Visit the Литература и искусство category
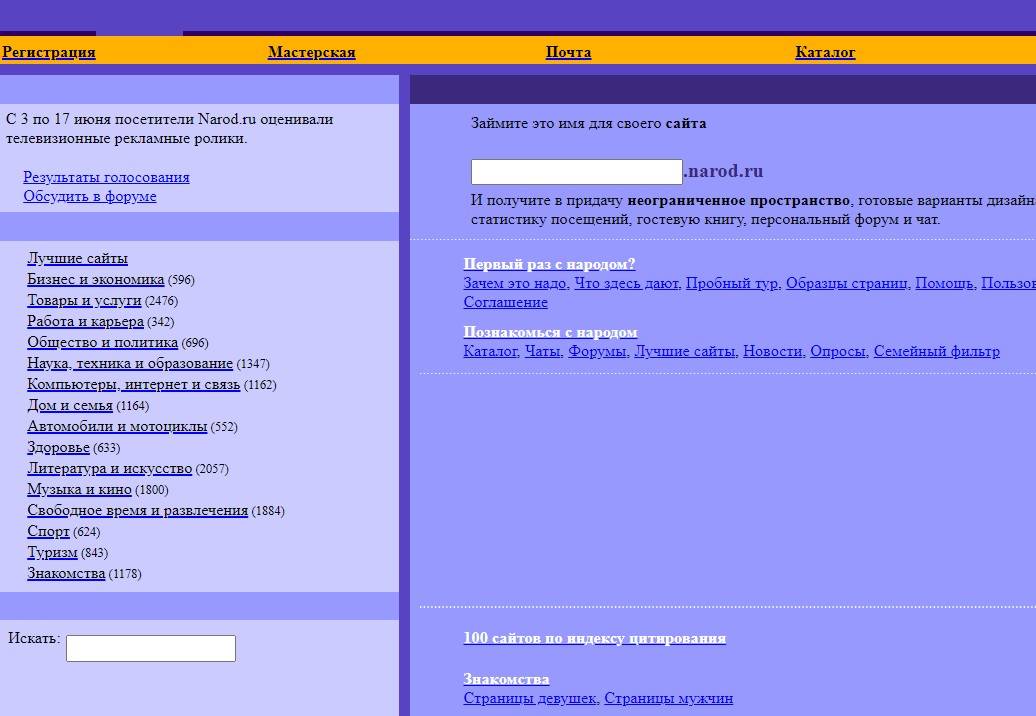The height and width of the screenshot is (716, 1036). tap(109, 468)
